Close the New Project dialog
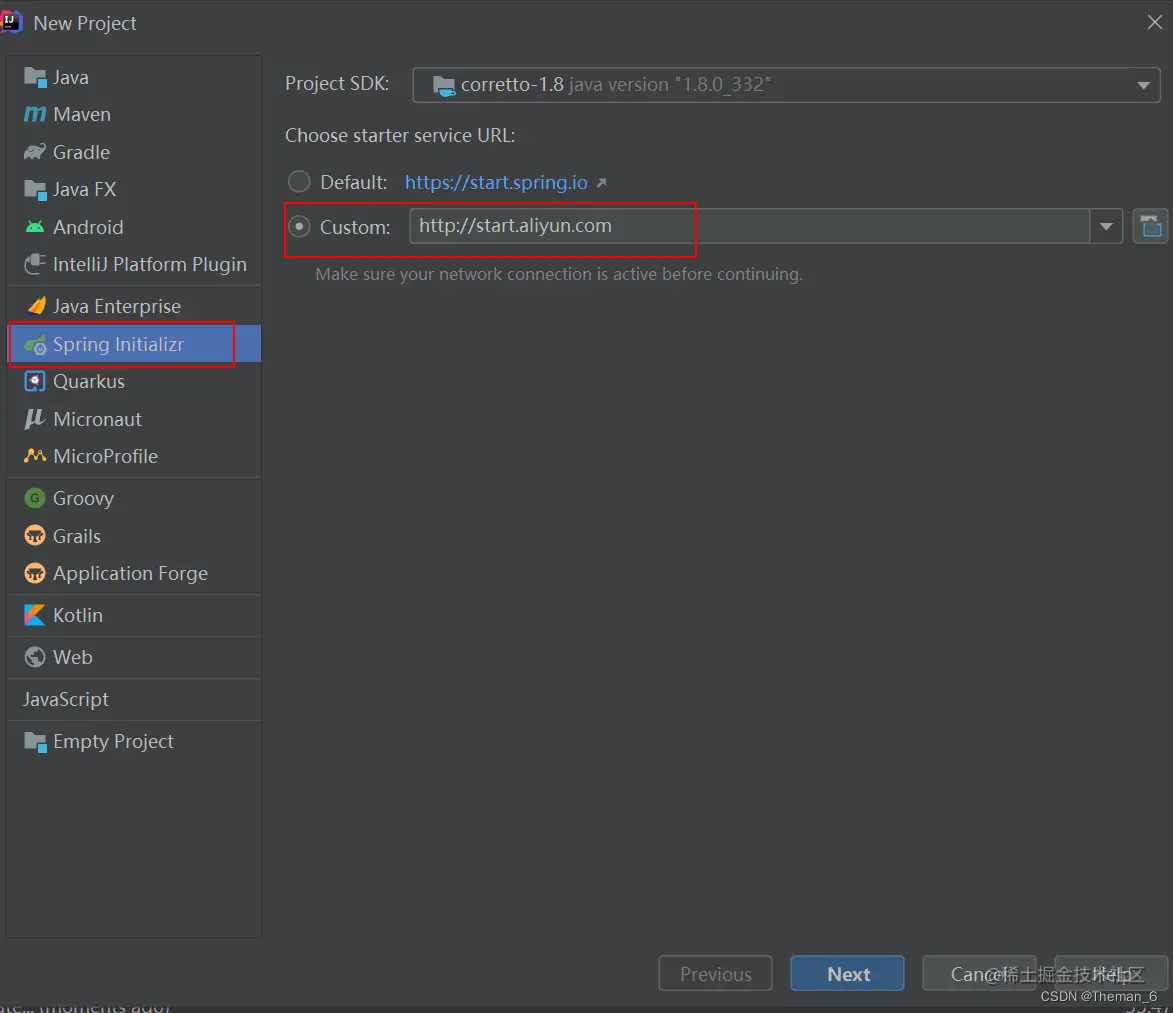This screenshot has height=1013, width=1173. 1154,22
